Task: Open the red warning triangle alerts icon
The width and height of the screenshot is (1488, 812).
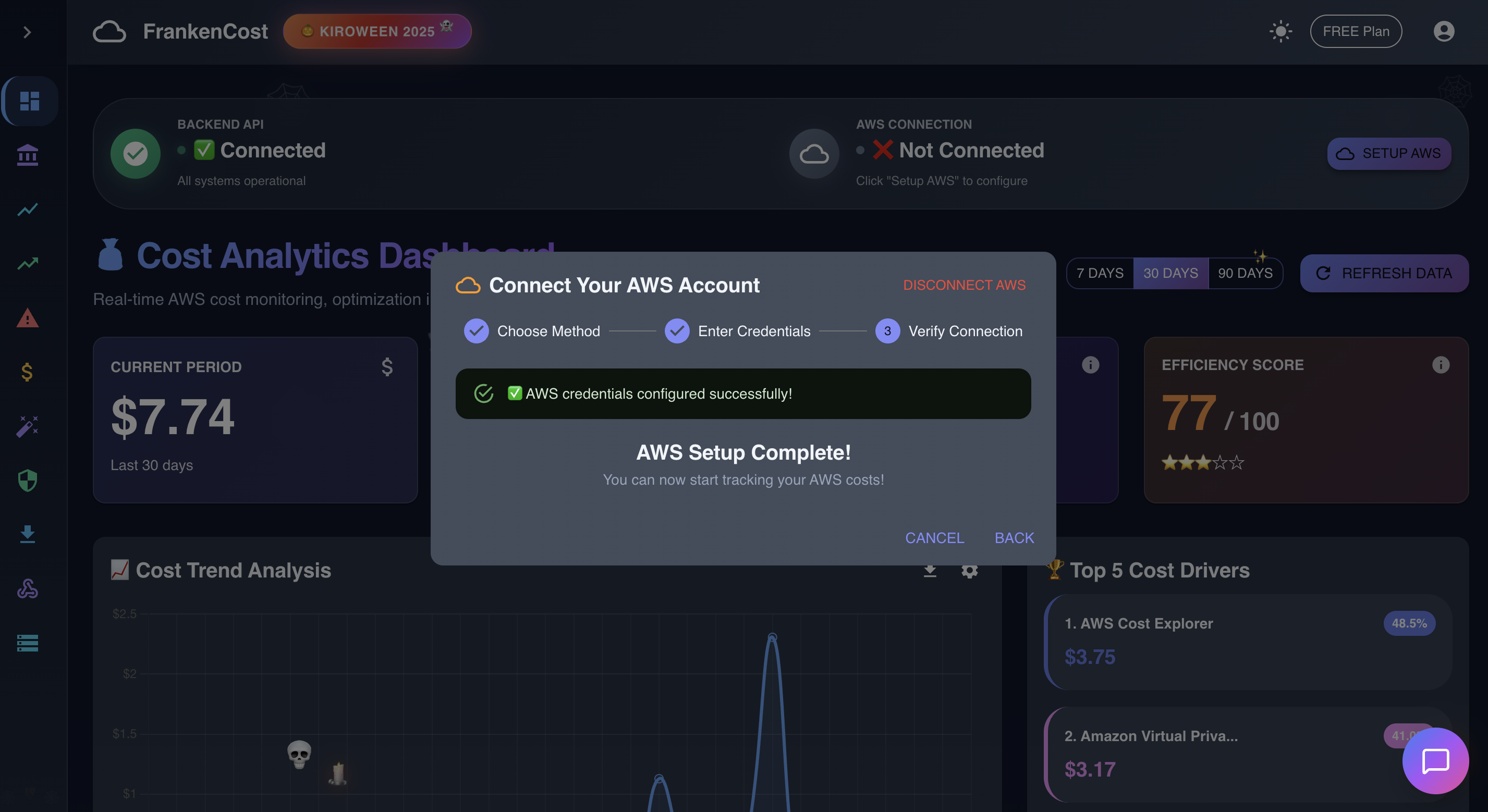Action: 27,318
